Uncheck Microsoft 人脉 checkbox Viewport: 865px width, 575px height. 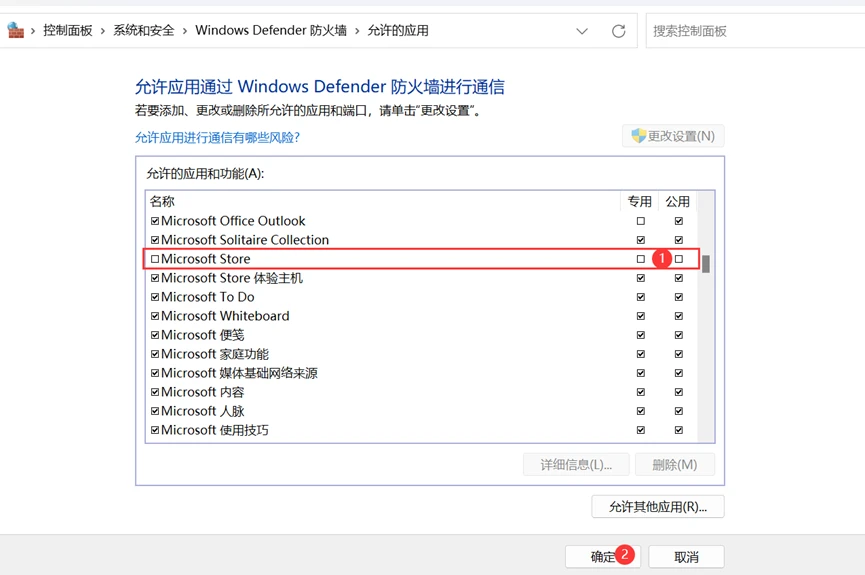(x=155, y=411)
